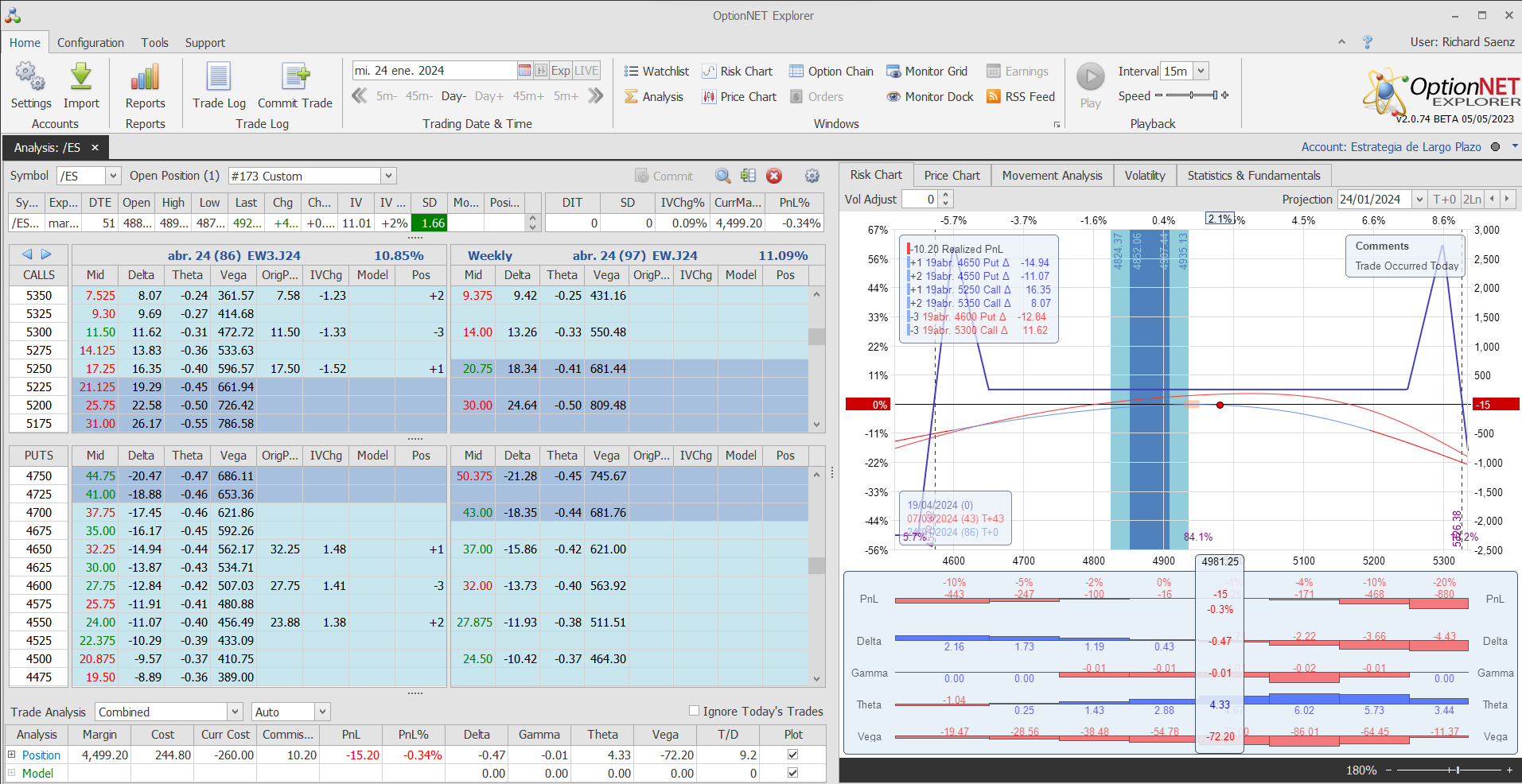Open the account dropdown arrow
This screenshot has width=1522, height=784.
coord(1514,146)
